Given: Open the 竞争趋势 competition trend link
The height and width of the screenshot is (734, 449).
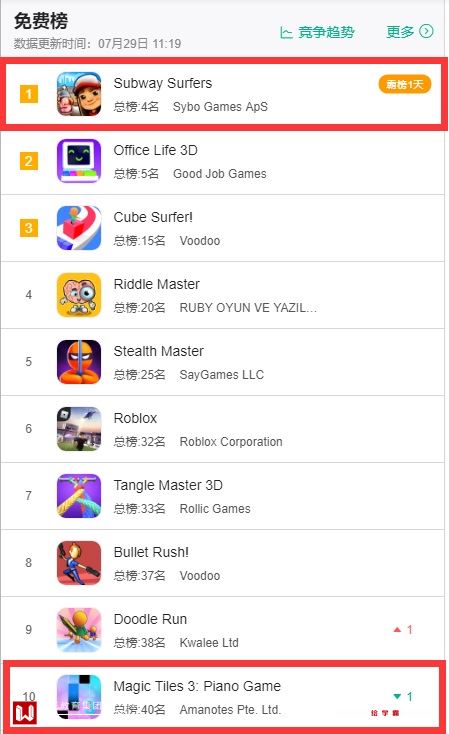Looking at the screenshot, I should click(317, 32).
